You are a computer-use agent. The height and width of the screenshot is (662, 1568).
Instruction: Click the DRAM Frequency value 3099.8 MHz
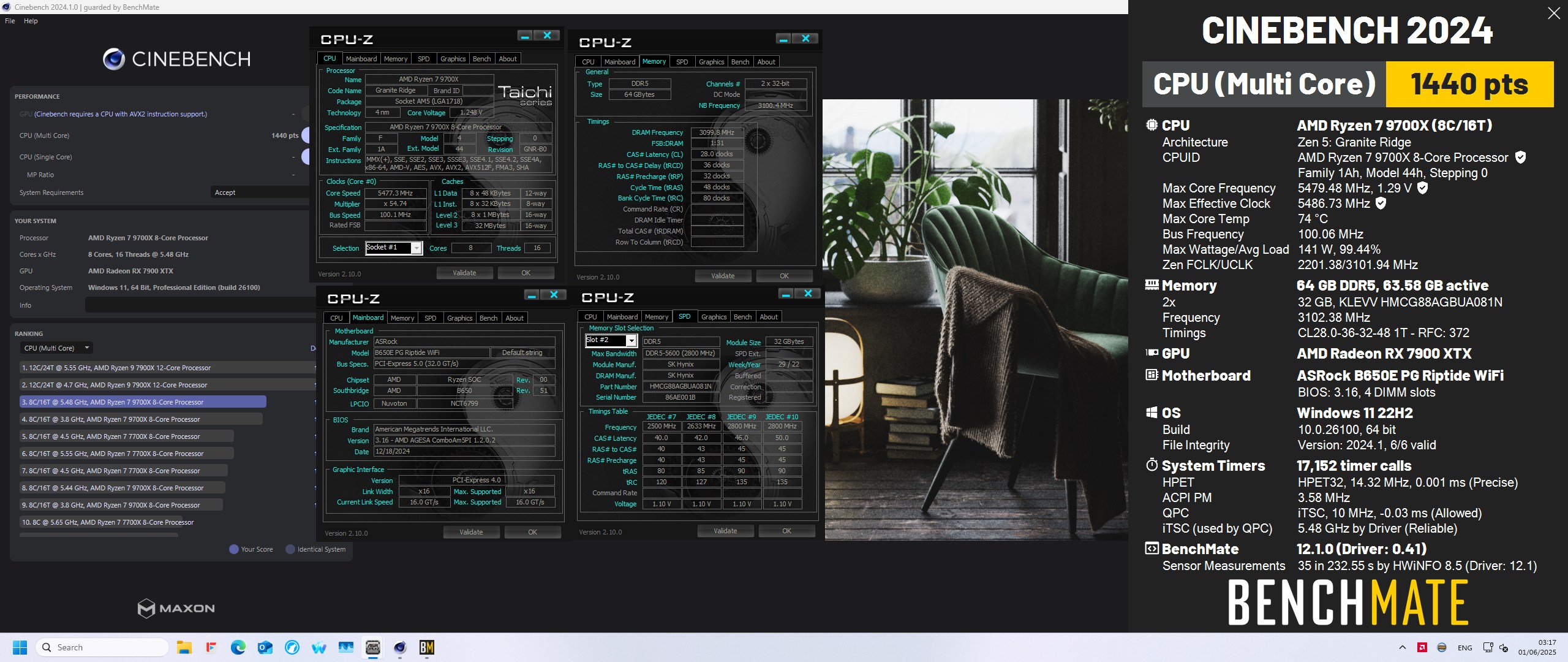[x=717, y=132]
